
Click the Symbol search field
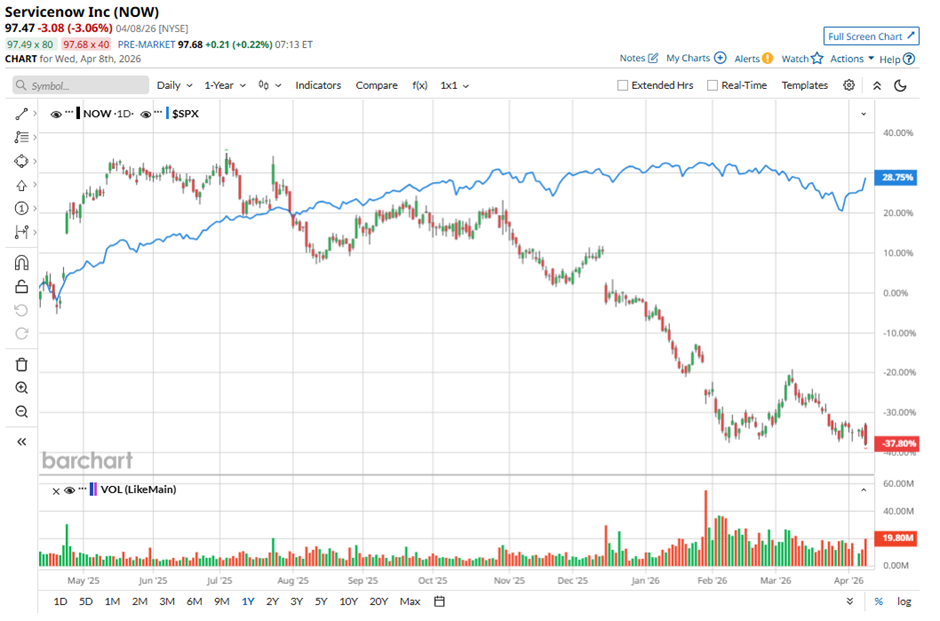coord(81,86)
